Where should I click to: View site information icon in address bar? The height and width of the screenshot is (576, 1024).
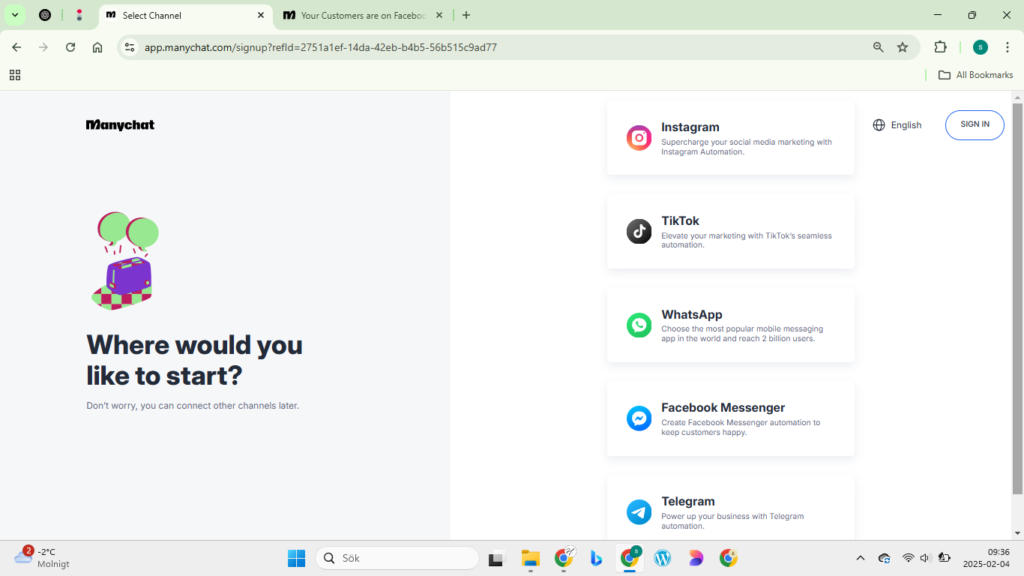tap(130, 47)
